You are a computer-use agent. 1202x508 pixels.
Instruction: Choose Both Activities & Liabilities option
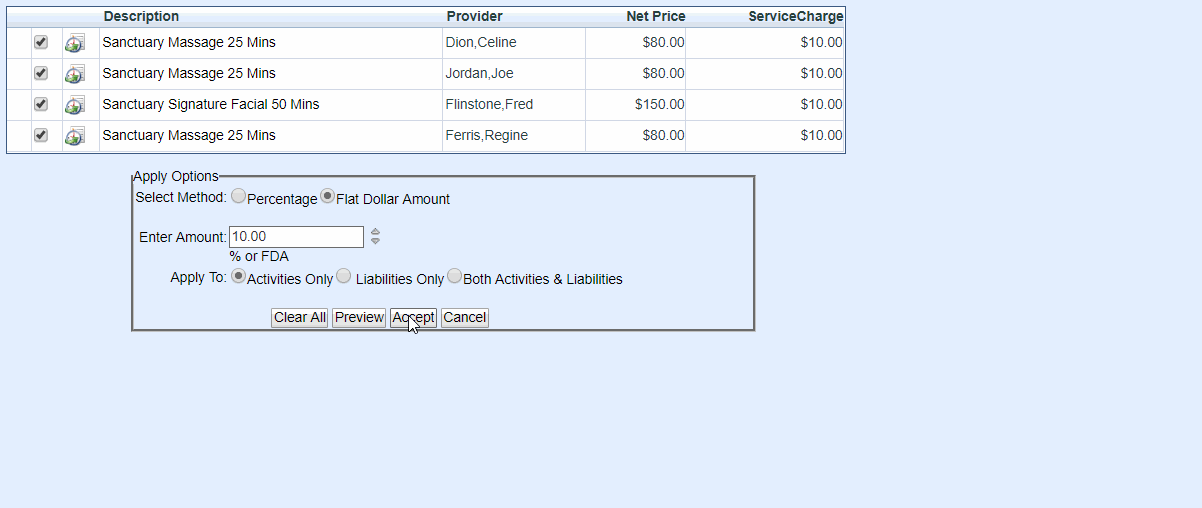click(x=455, y=277)
